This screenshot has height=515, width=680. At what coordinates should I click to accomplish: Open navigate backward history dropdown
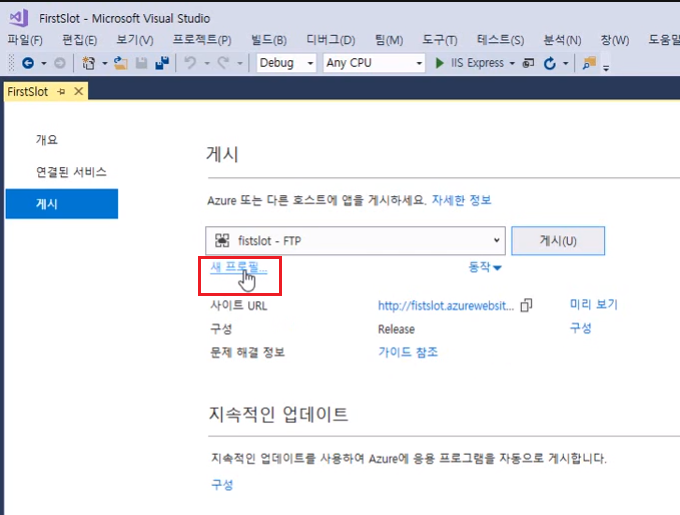pos(44,64)
